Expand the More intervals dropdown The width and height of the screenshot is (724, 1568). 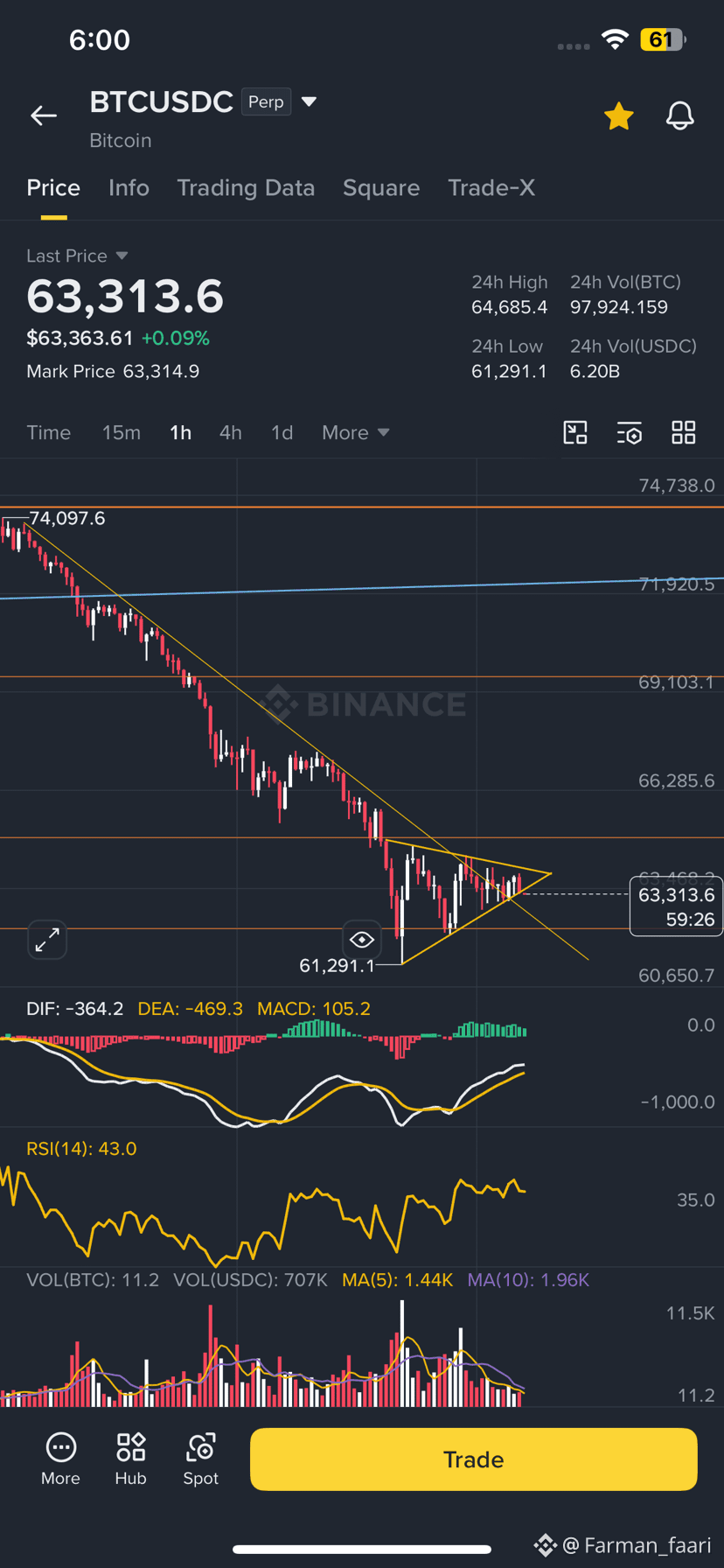click(x=355, y=432)
